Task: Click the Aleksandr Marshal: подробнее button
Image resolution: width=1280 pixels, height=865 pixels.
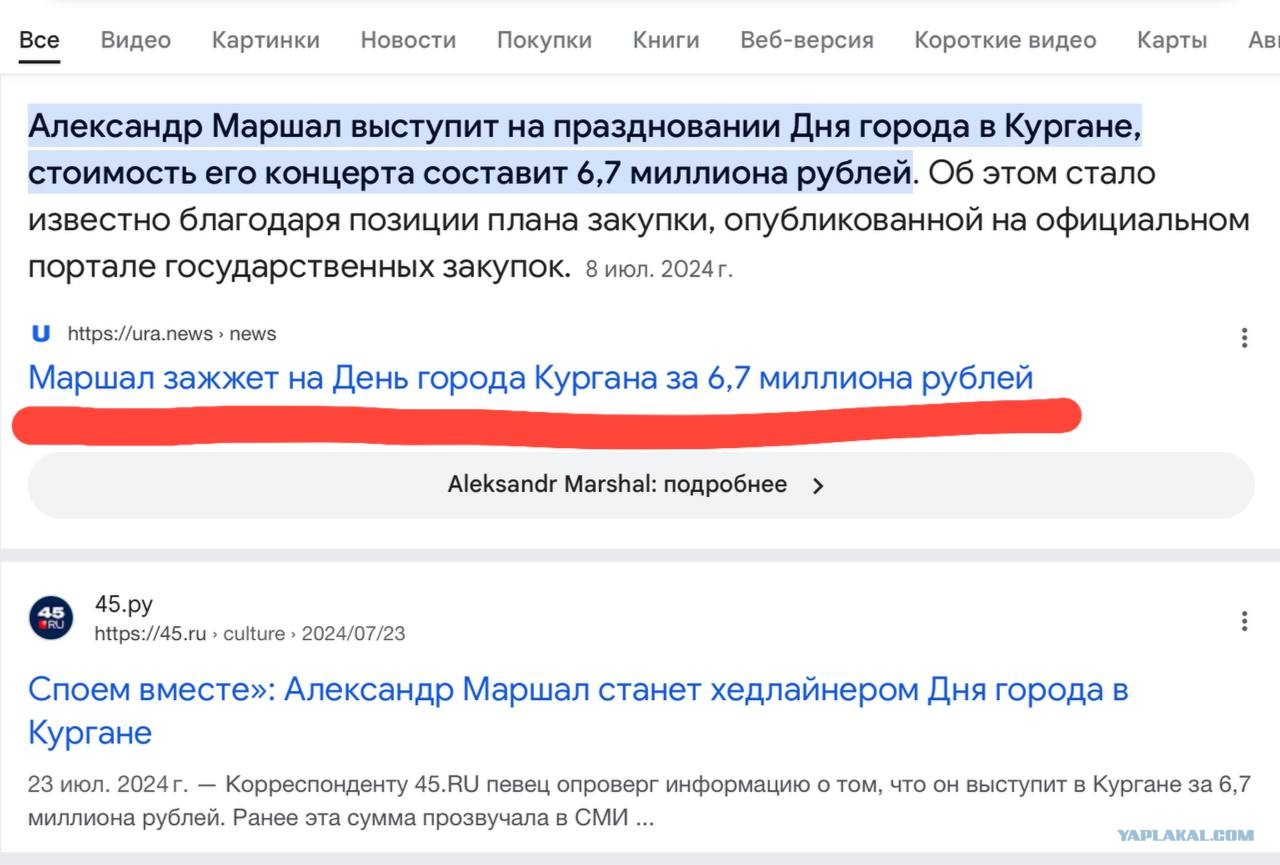Action: click(640, 485)
